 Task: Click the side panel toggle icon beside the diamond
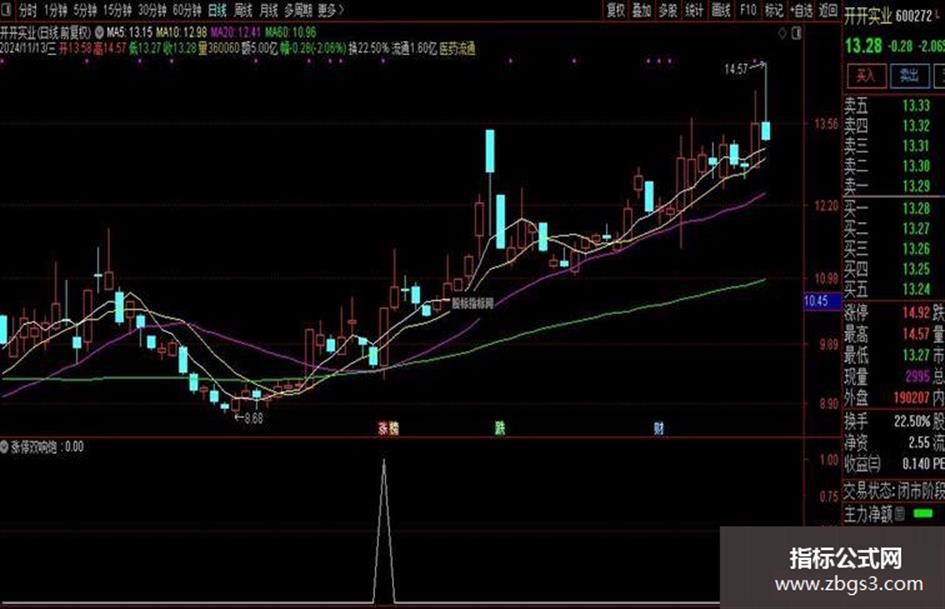[x=797, y=33]
